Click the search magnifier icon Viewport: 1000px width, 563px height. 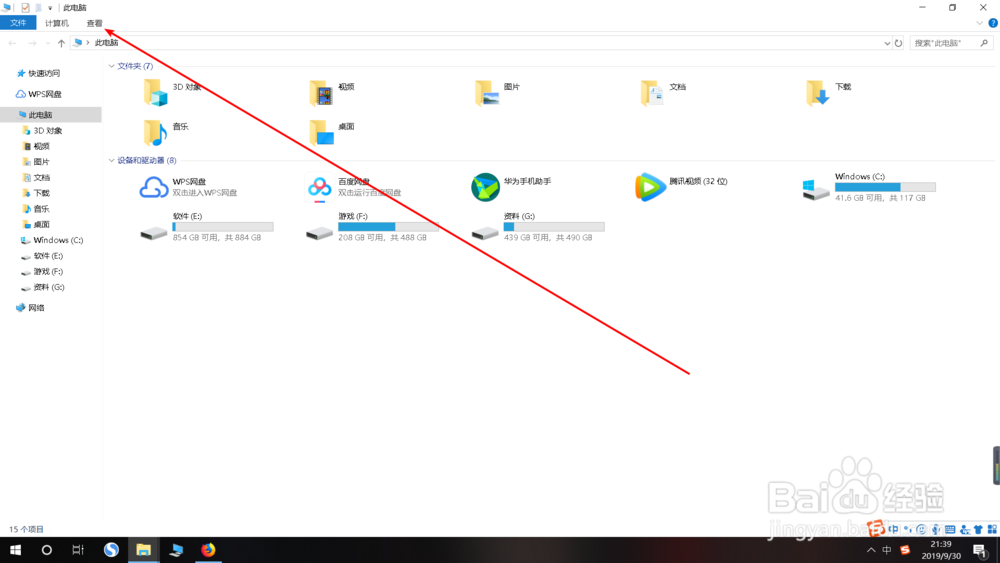(x=985, y=43)
